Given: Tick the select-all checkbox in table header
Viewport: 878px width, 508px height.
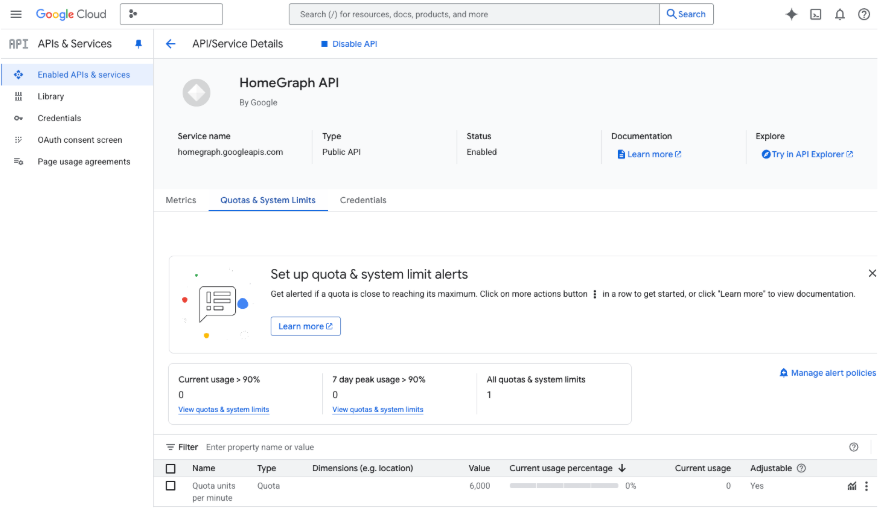Looking at the screenshot, I should [171, 468].
